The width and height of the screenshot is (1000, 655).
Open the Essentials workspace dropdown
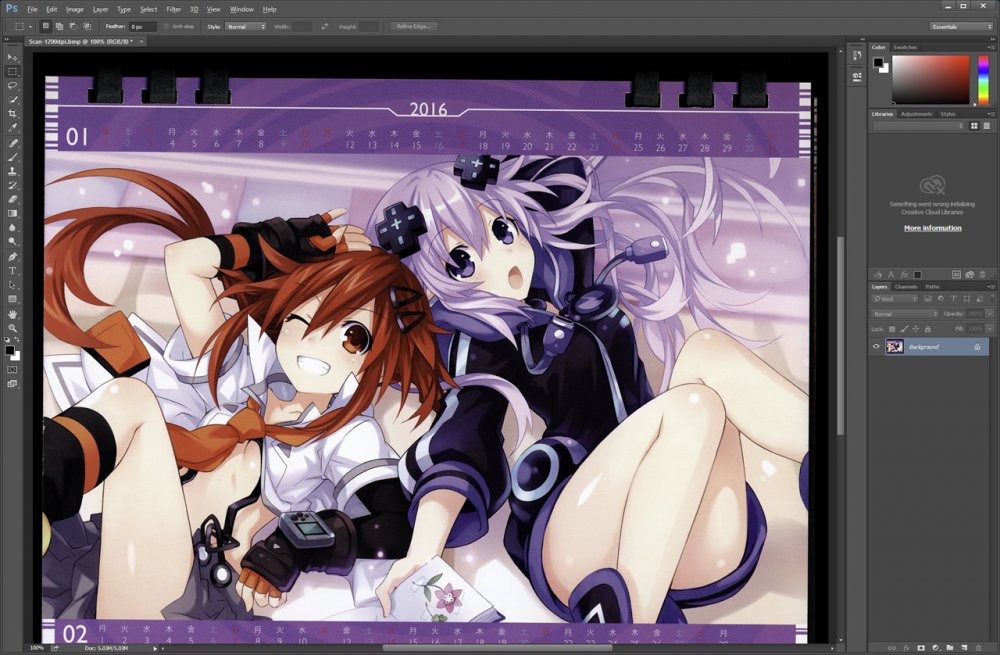click(x=961, y=27)
